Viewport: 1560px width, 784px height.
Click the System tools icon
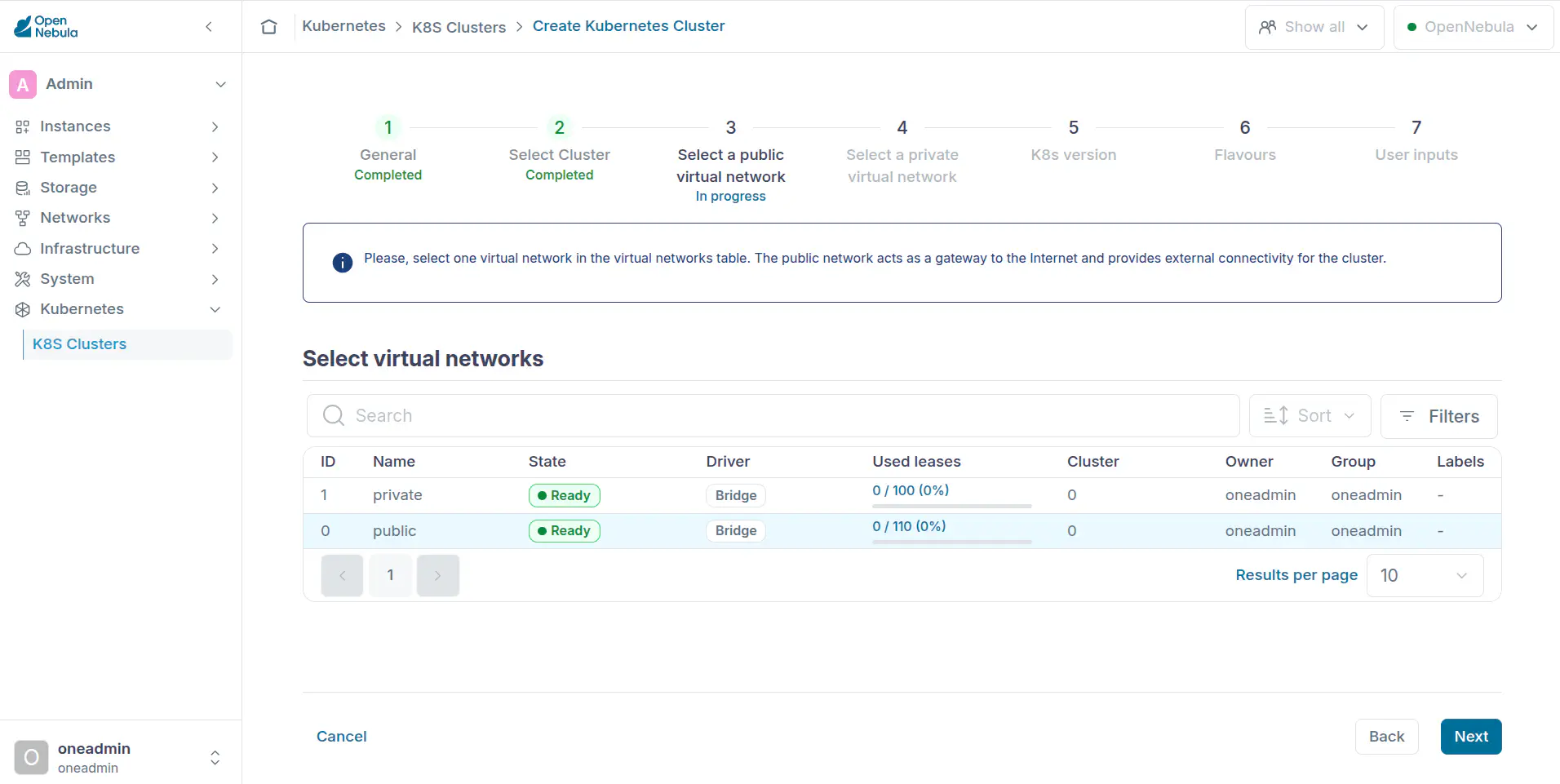point(23,279)
